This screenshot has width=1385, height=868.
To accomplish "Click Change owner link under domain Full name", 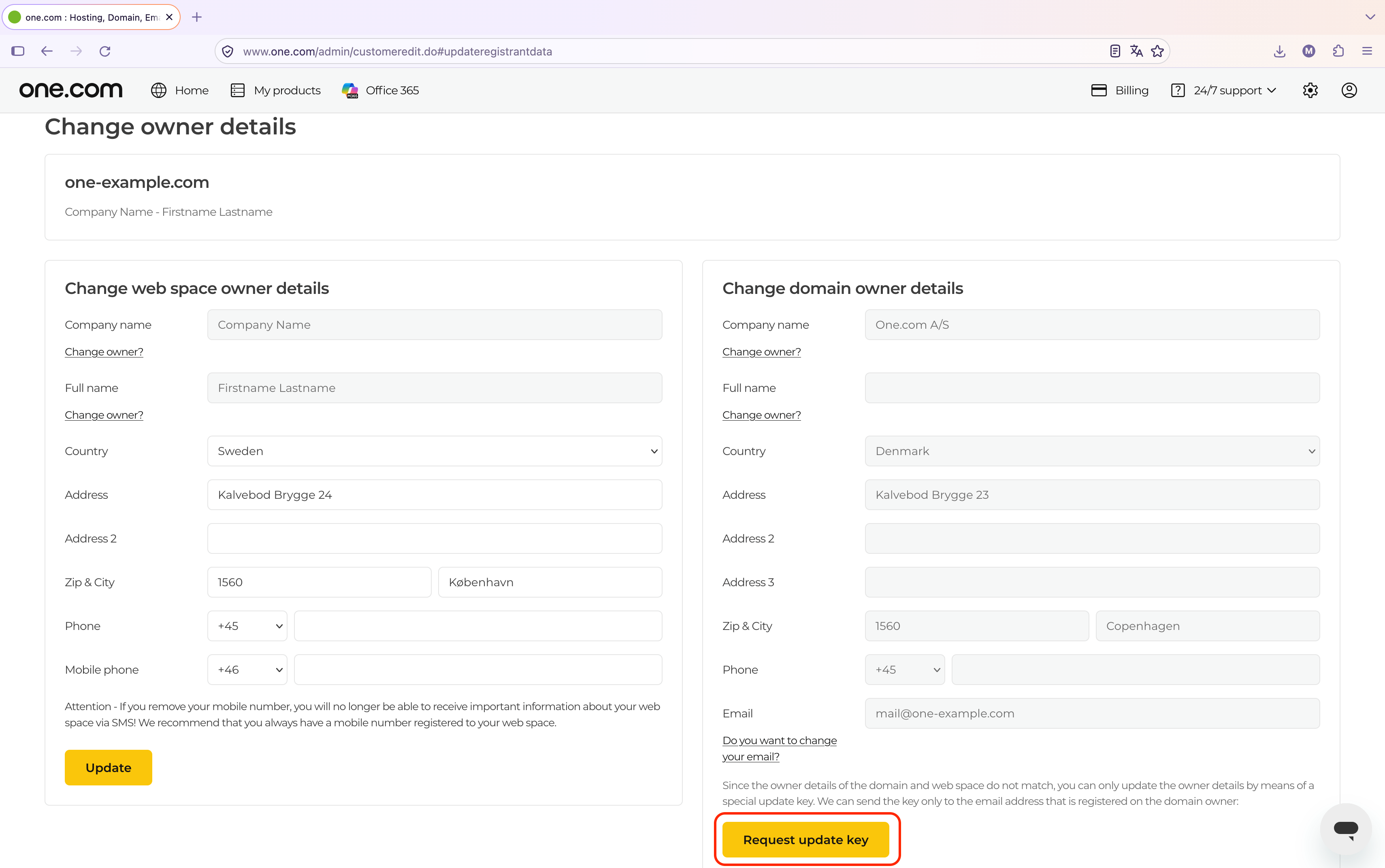I will [x=761, y=415].
